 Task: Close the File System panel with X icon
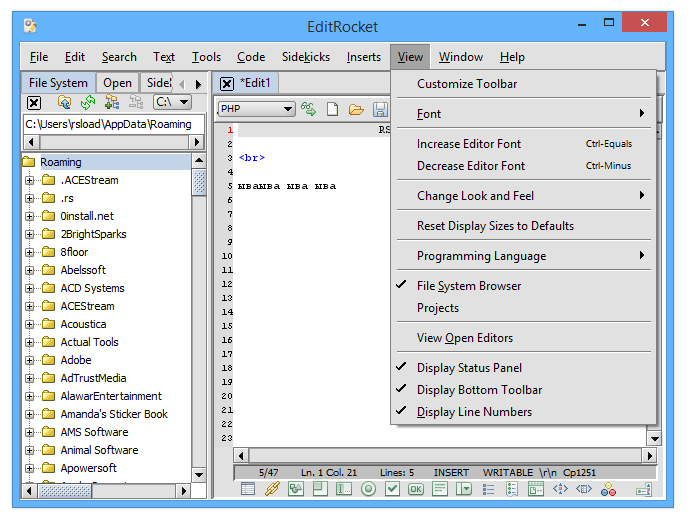click(34, 103)
